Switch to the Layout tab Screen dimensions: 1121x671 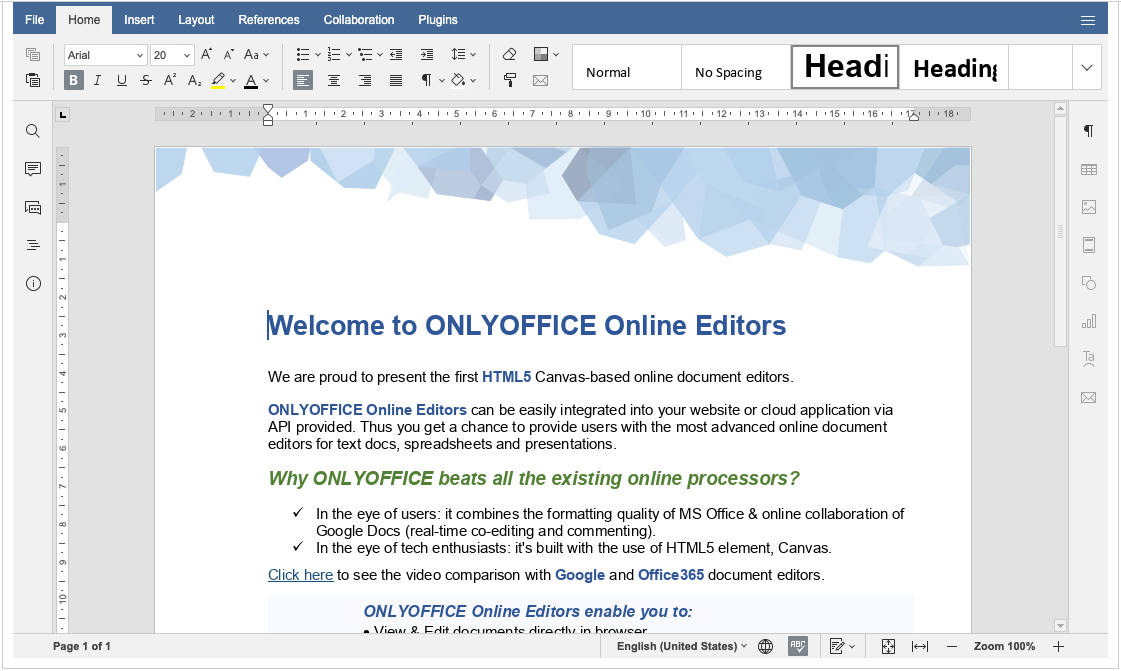click(196, 20)
